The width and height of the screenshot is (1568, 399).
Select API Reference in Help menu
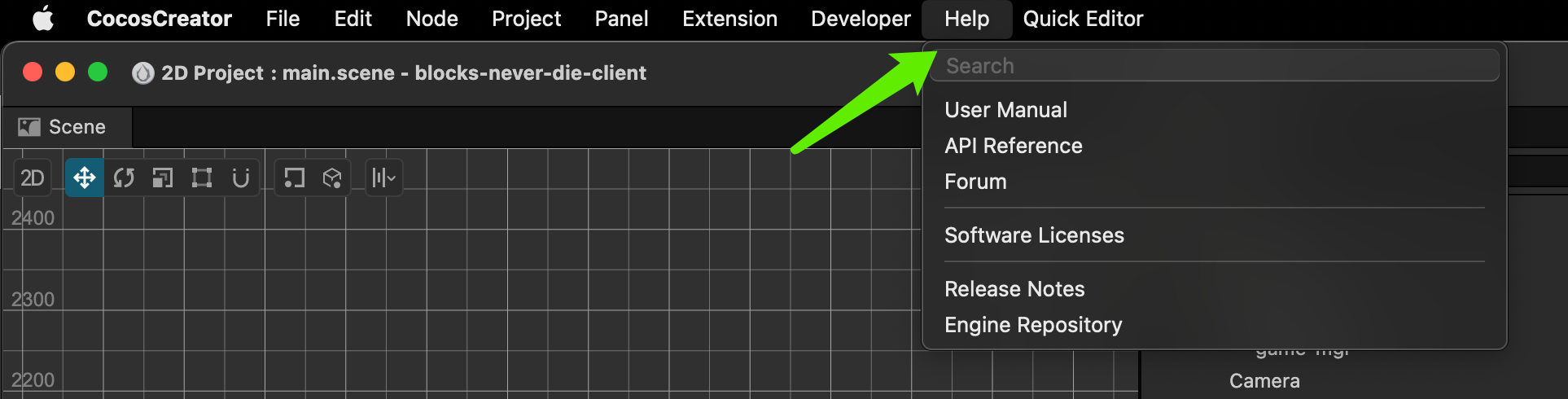pos(1014,146)
